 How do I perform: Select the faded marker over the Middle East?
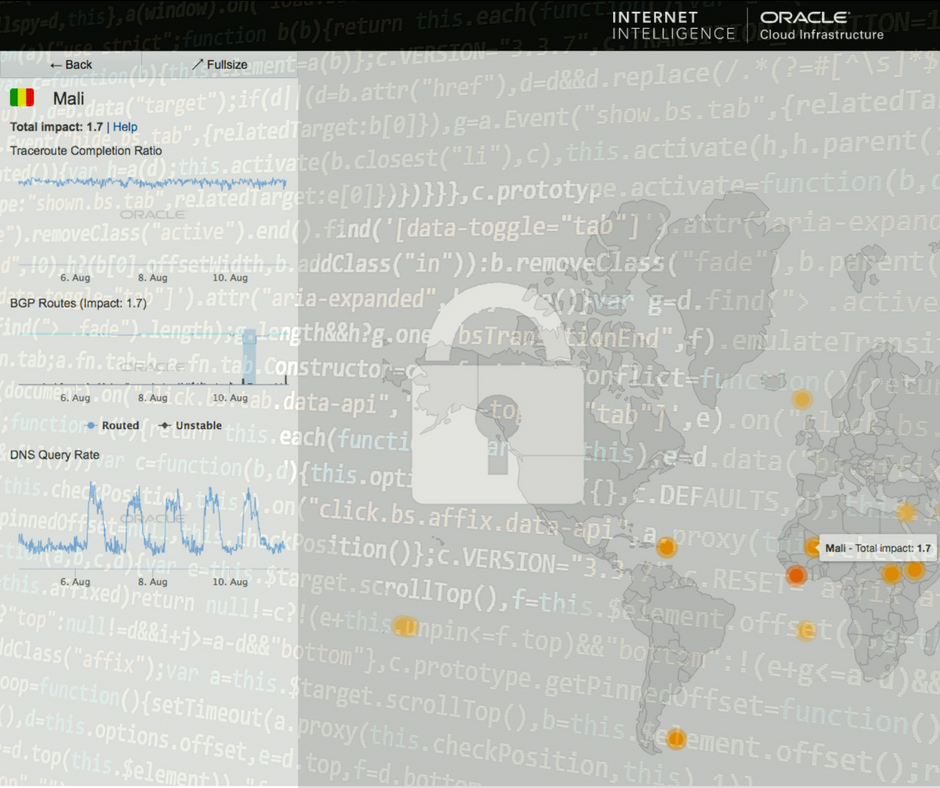point(906,513)
